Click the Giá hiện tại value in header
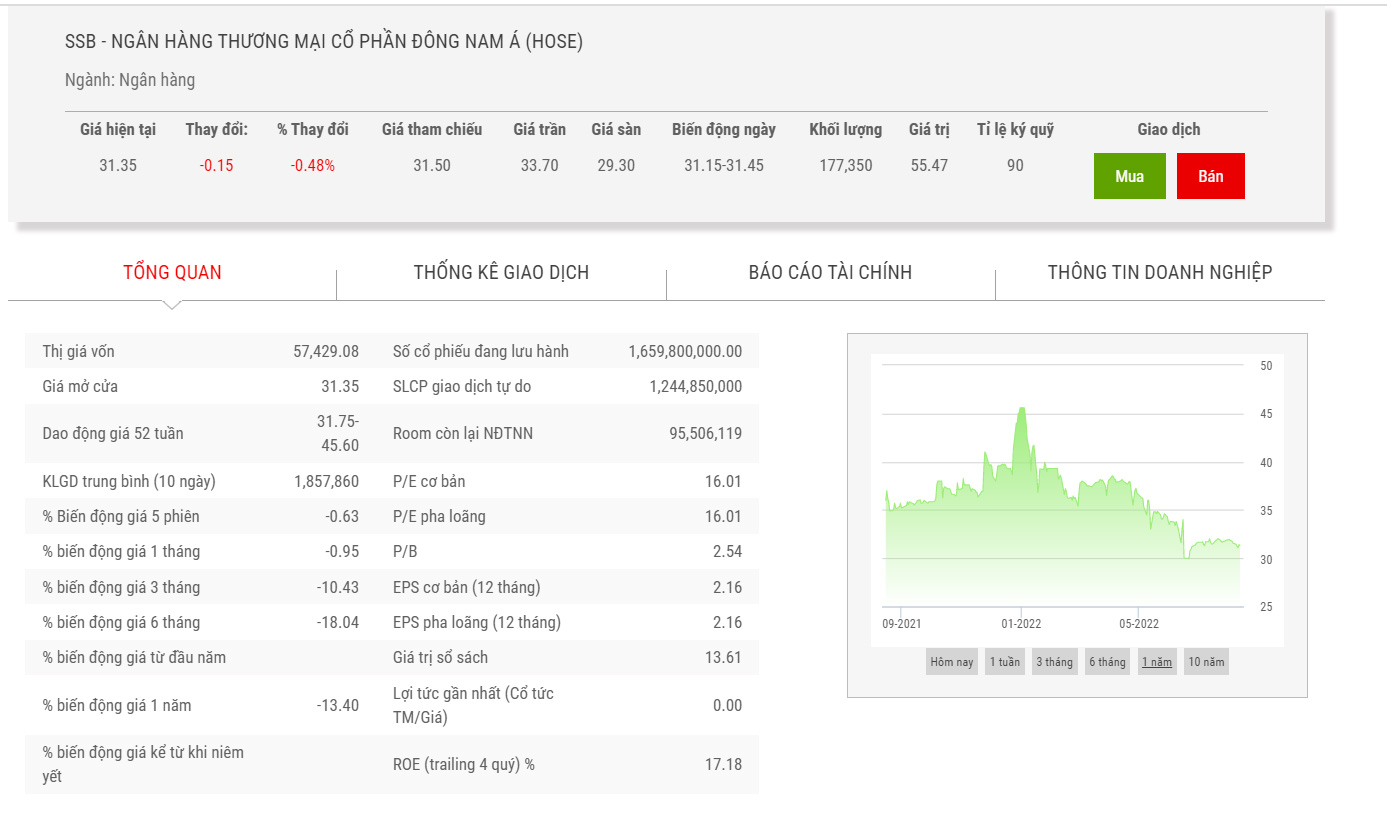This screenshot has height=824, width=1387. tap(117, 166)
